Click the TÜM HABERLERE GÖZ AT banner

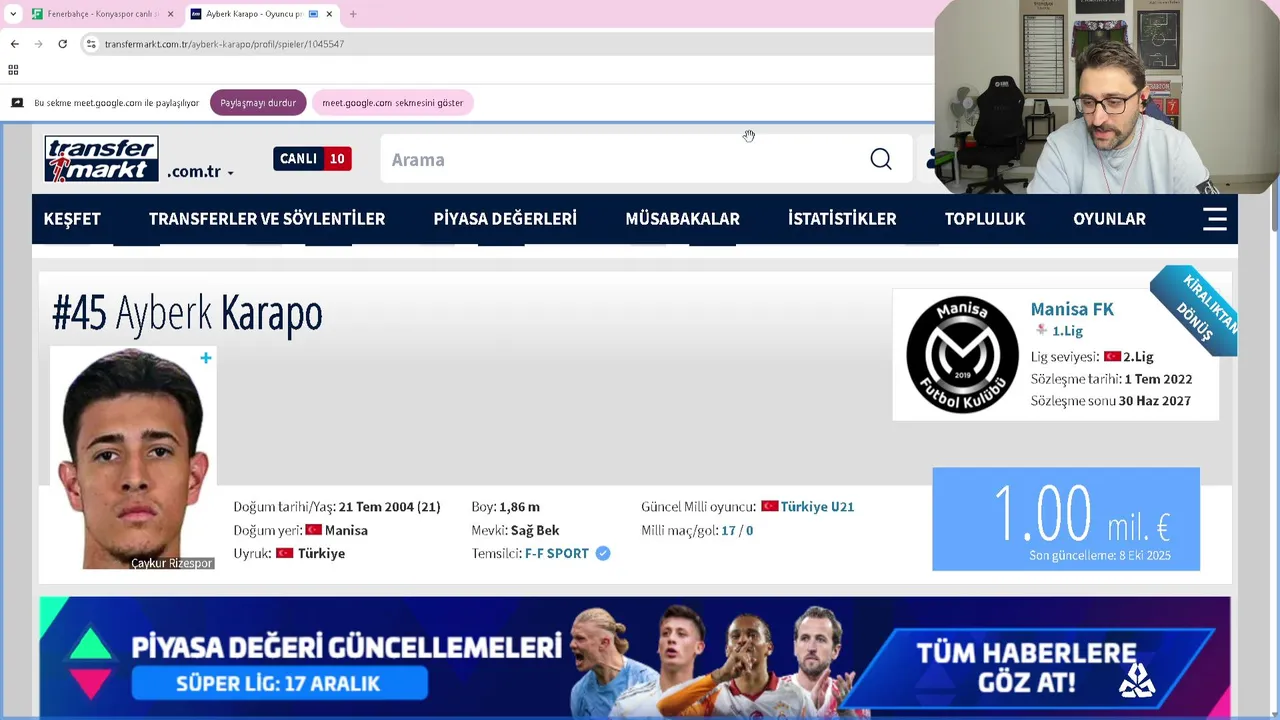(x=1027, y=668)
